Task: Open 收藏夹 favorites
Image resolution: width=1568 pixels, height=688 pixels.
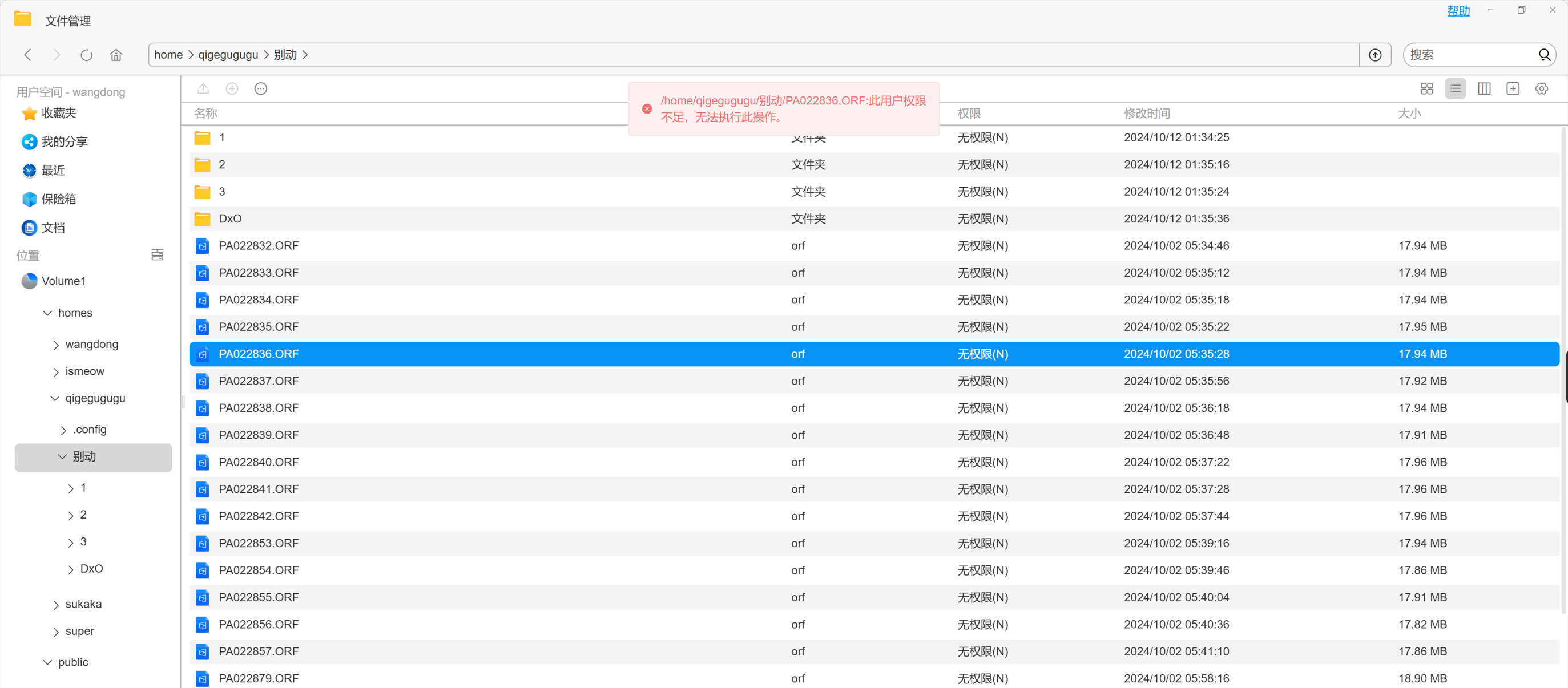Action: tap(58, 113)
